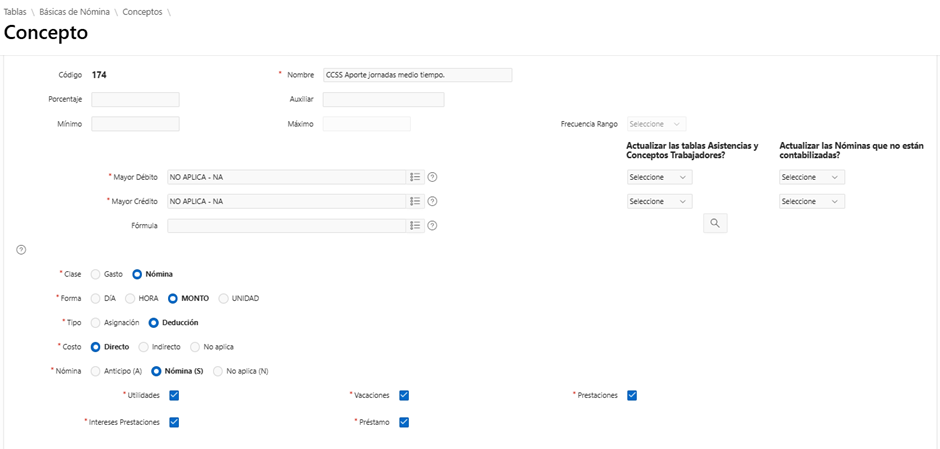Viewport: 940px width, 449px height.
Task: Open the Mayor Débito list selector icon
Action: (415, 177)
